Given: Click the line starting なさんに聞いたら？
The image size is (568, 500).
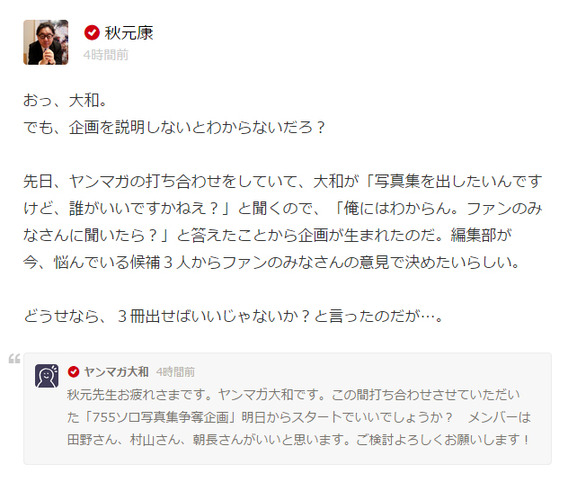Looking at the screenshot, I should (267, 235).
